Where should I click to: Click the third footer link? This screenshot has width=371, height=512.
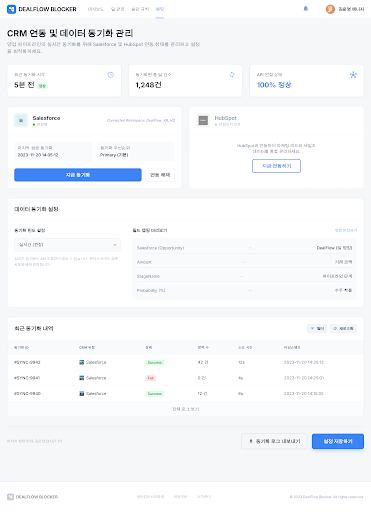[x=204, y=497]
